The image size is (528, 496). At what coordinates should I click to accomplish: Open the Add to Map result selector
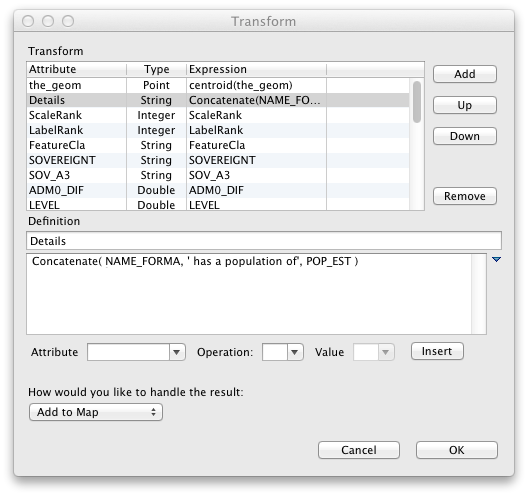coord(96,412)
